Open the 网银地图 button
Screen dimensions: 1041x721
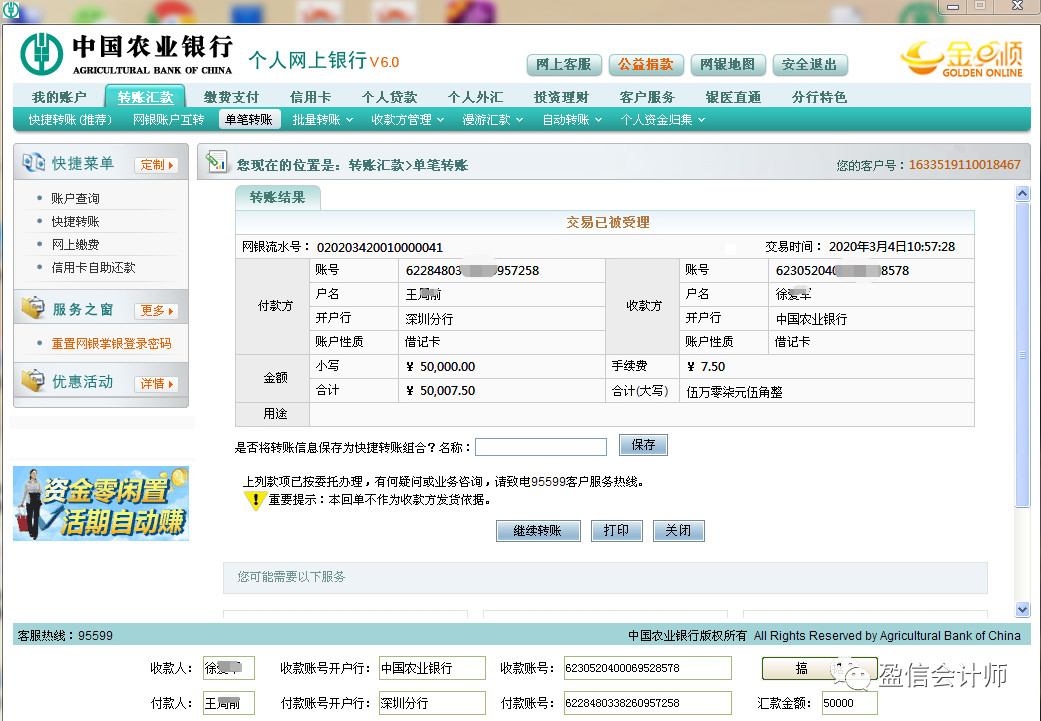[x=728, y=64]
